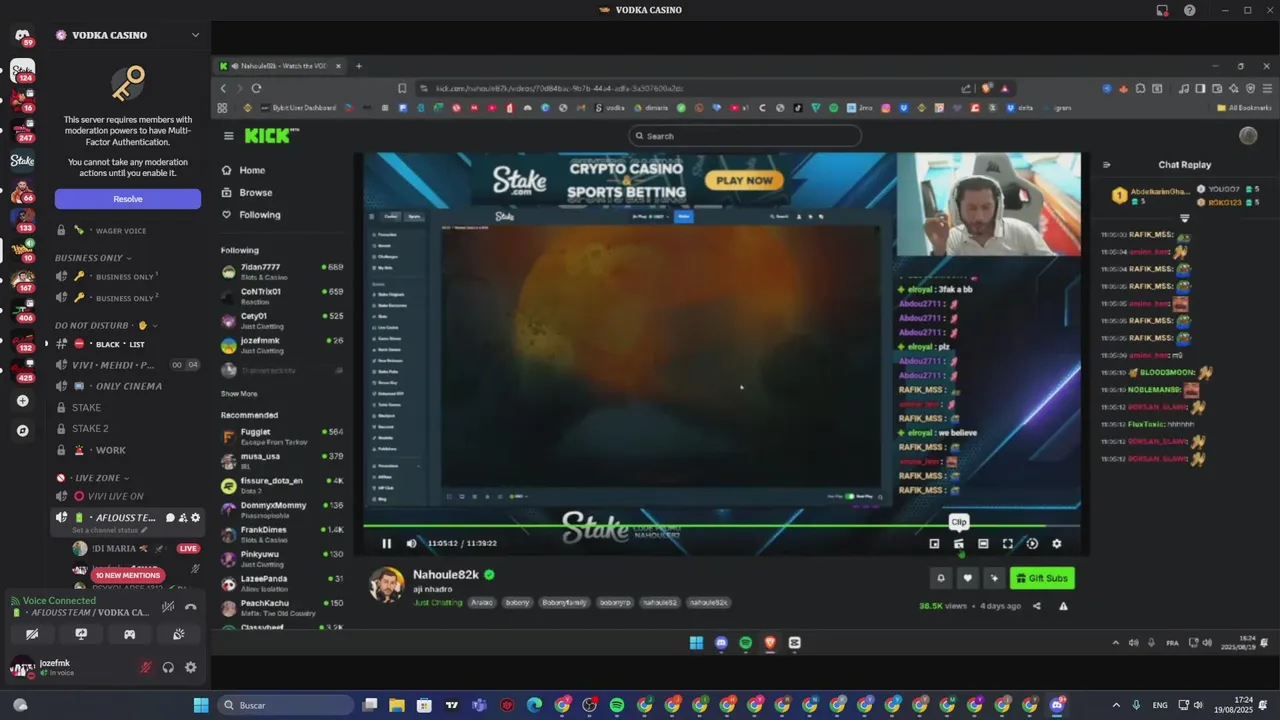Open playback speed control in player
1280x720 pixels.
point(1032,544)
